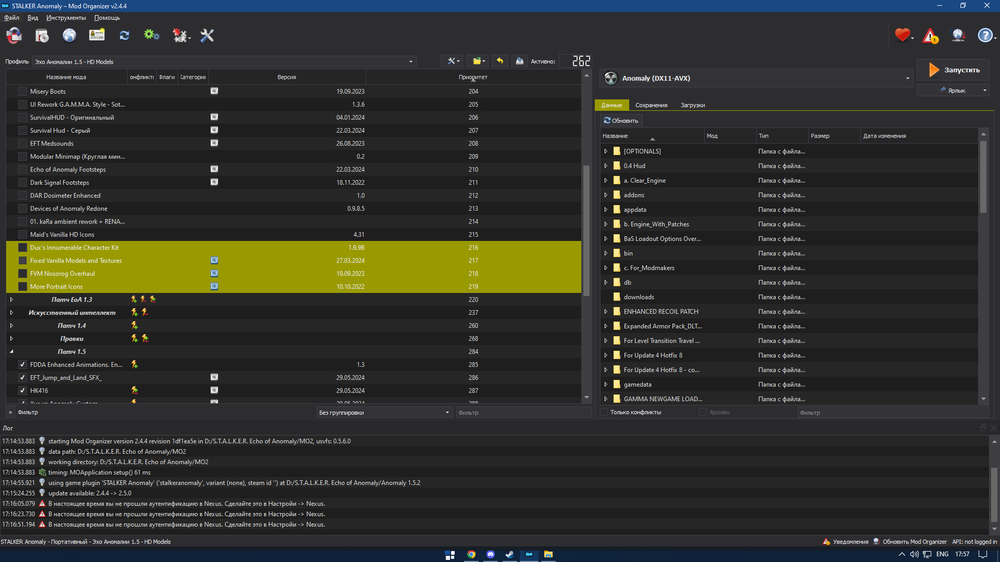Enable Dark Signal Footsteps checkbox
The image size is (1000, 562).
[22, 182]
